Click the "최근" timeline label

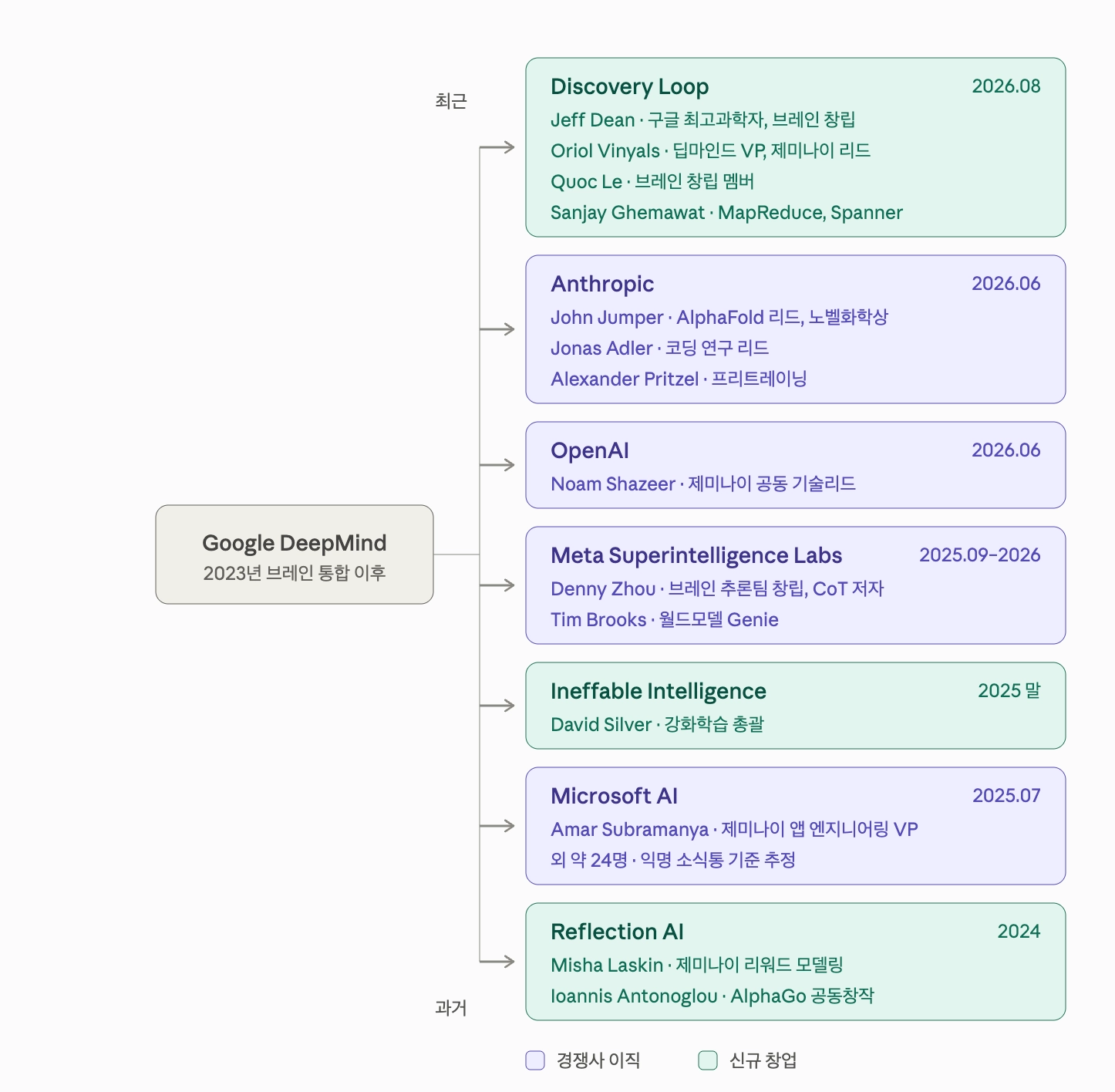(x=451, y=101)
